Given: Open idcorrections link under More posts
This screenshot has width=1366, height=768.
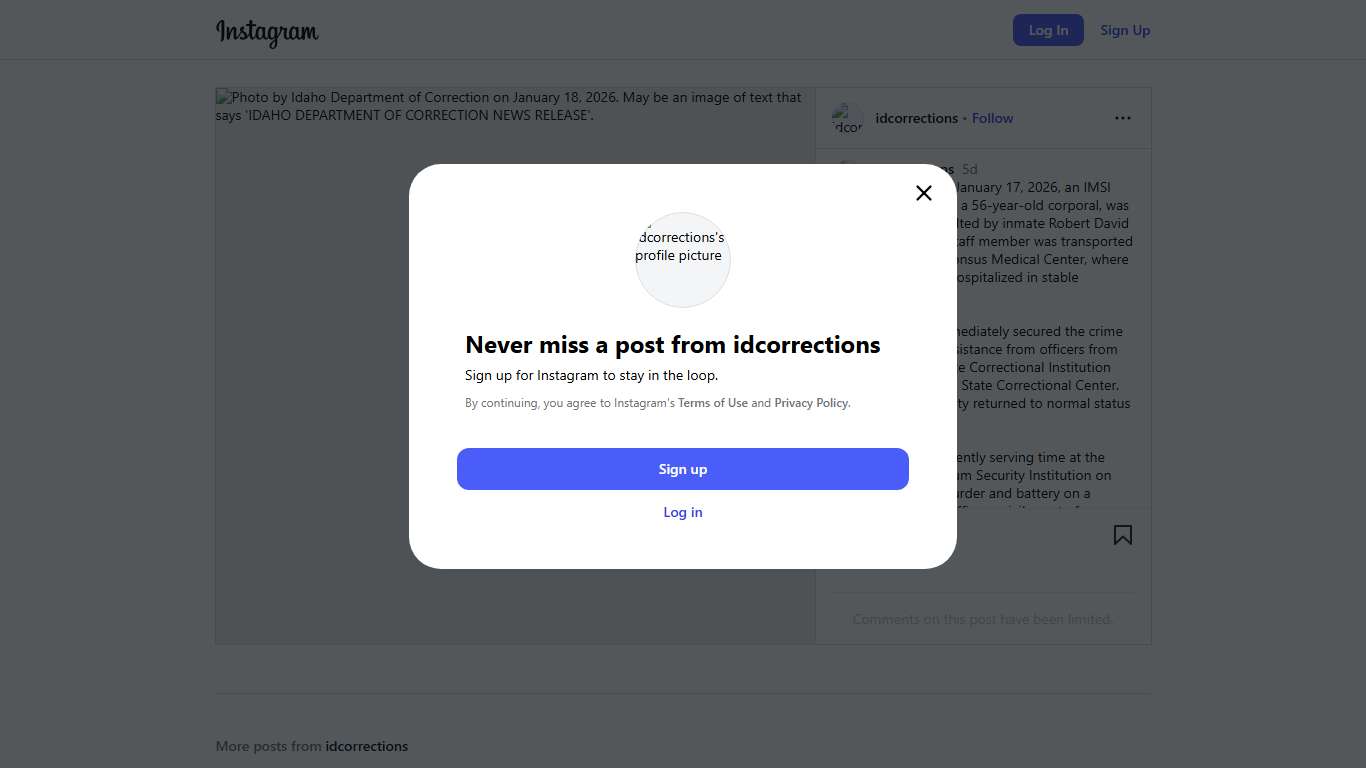Looking at the screenshot, I should tap(366, 746).
